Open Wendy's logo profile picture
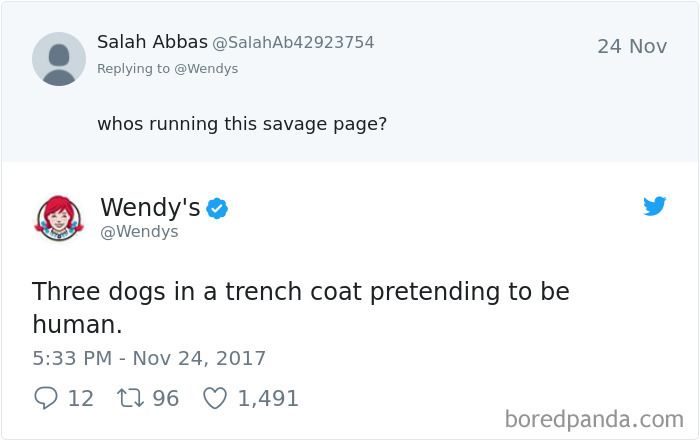This screenshot has height=441, width=700. (x=59, y=217)
